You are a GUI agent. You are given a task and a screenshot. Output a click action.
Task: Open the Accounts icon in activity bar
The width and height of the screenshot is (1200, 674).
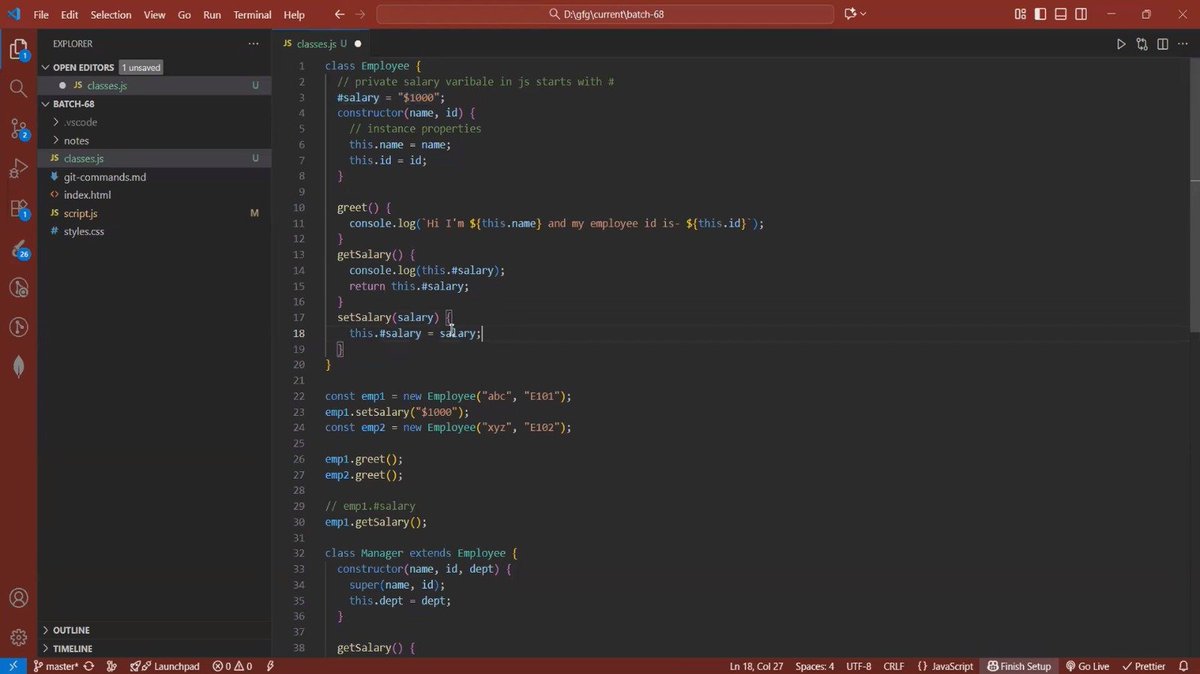[18, 598]
